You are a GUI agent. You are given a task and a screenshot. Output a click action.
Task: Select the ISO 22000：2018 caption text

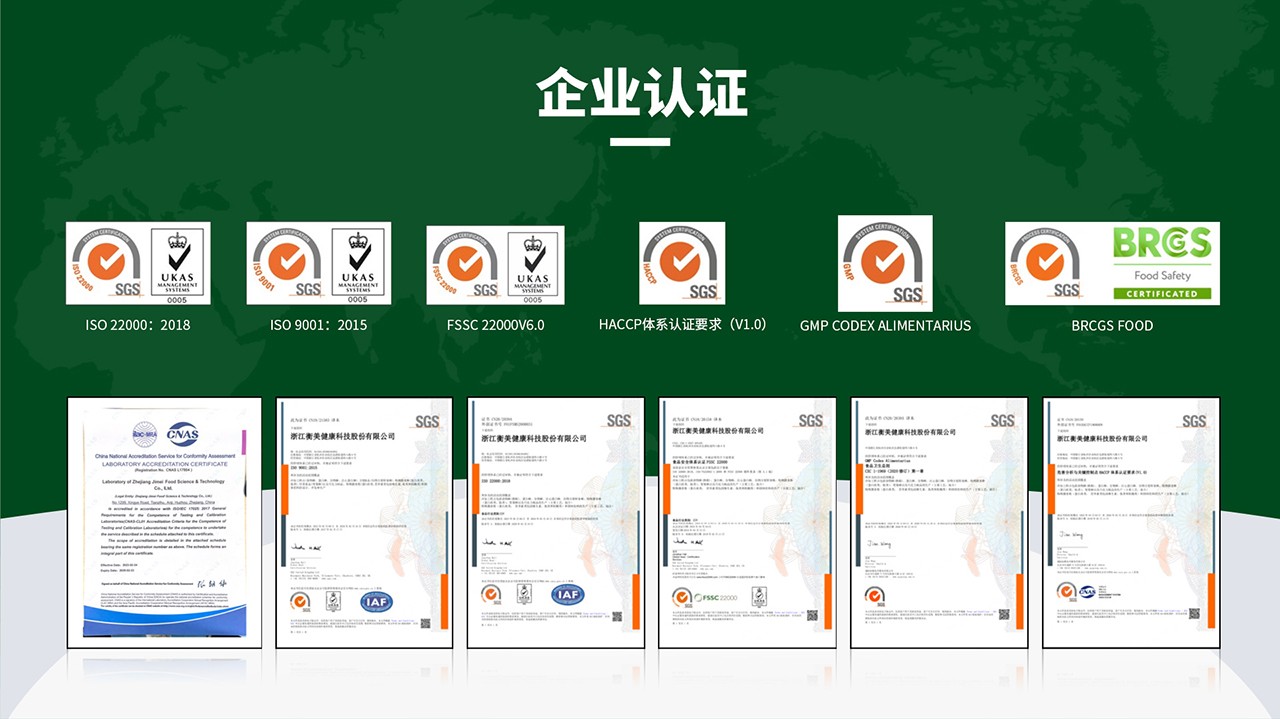pyautogui.click(x=137, y=325)
